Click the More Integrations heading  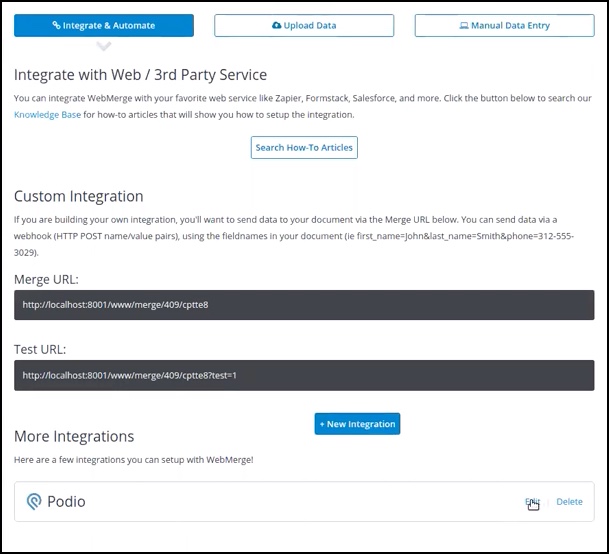pos(74,437)
